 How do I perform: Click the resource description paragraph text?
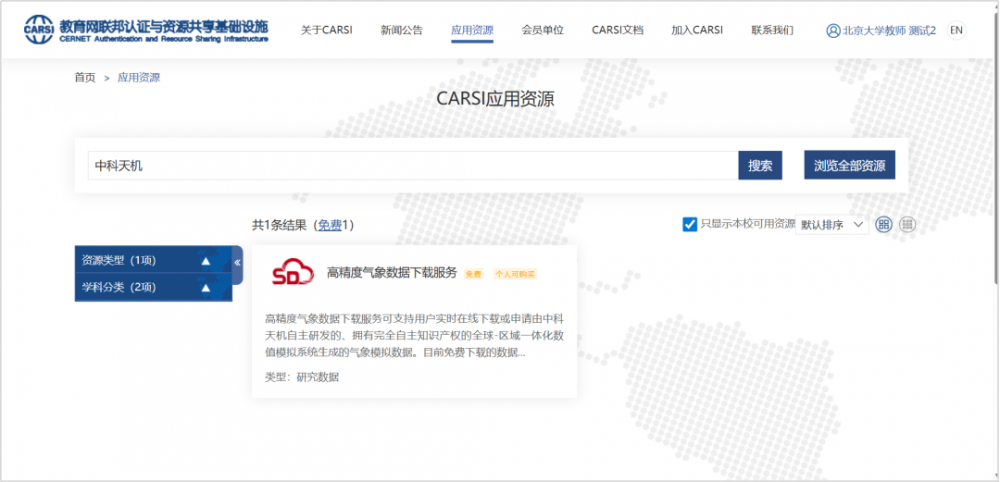[x=413, y=335]
